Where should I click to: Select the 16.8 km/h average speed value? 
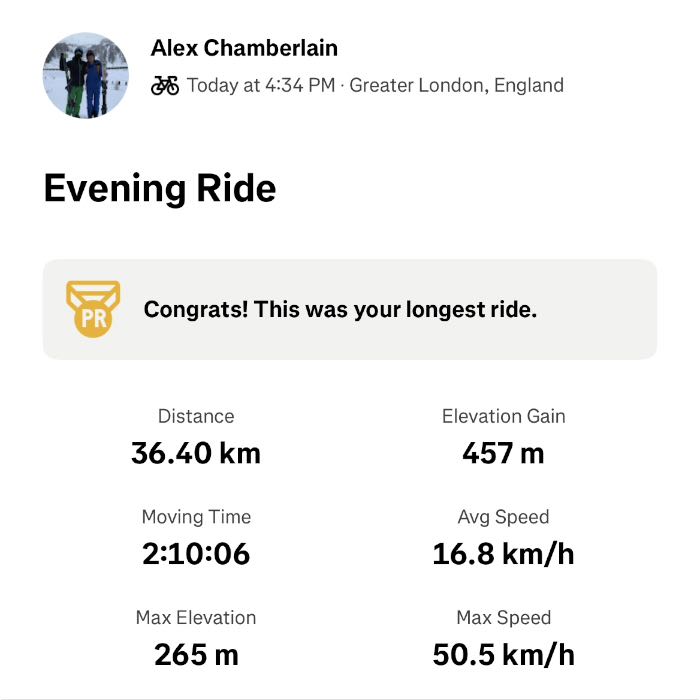coord(503,554)
